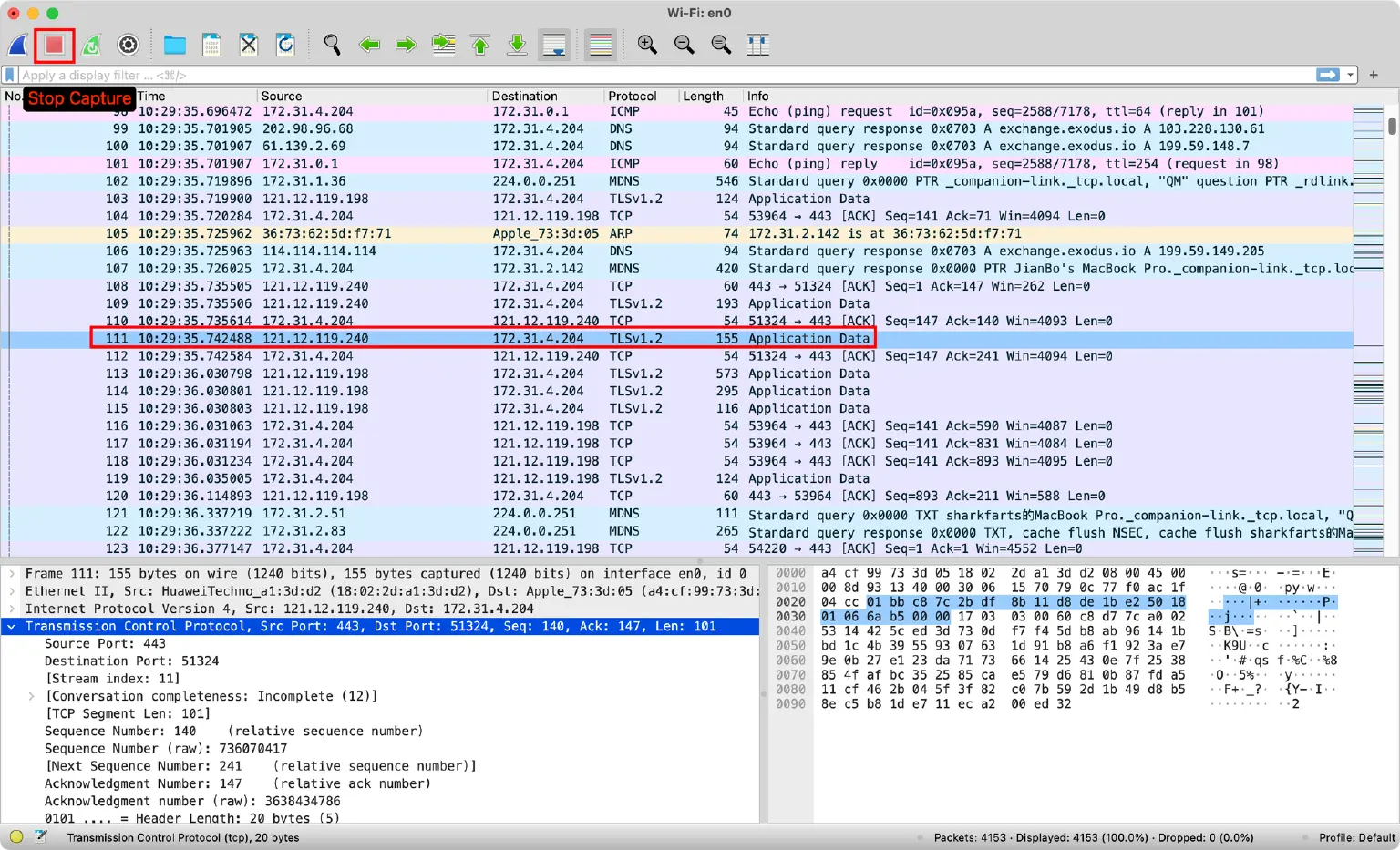Find a packet using the search tool
The height and width of the screenshot is (850, 1400).
[x=332, y=45]
